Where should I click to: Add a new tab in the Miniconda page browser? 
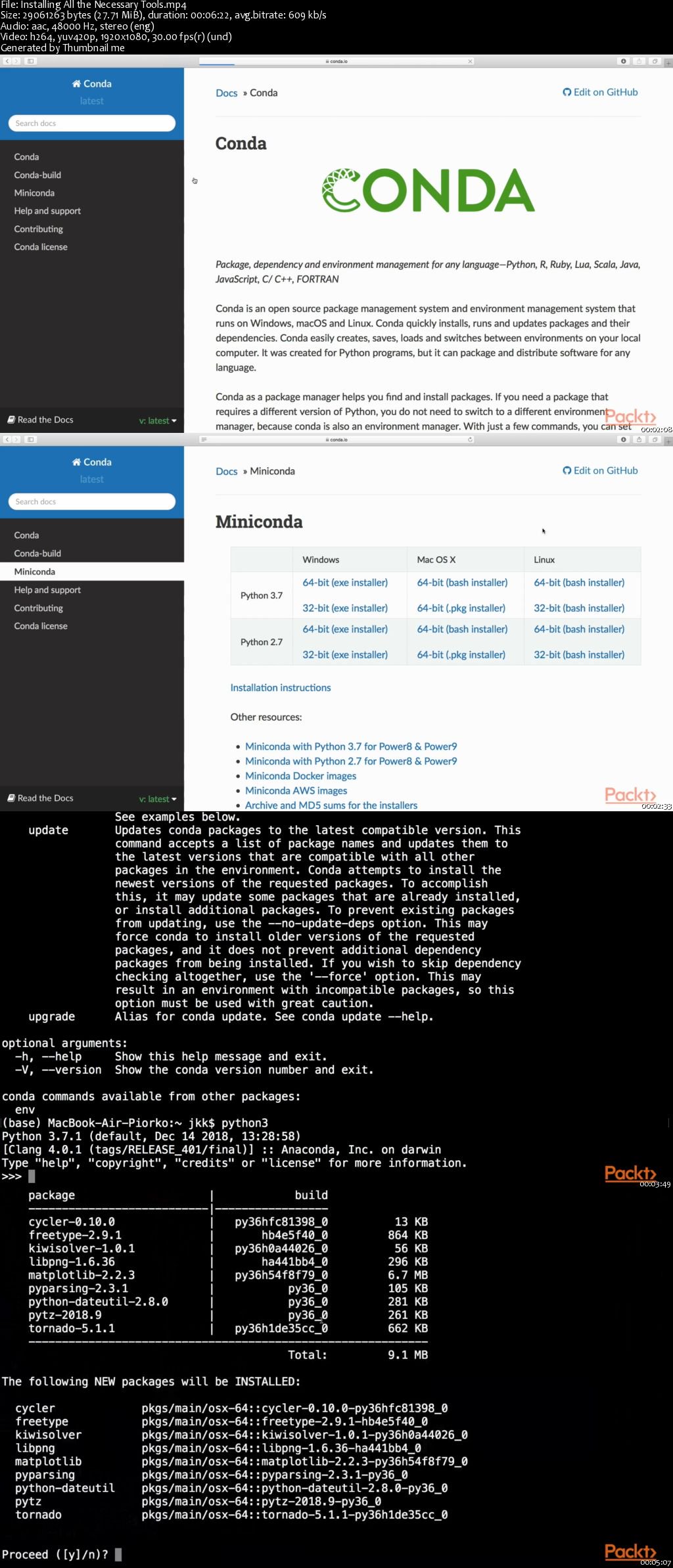668,441
